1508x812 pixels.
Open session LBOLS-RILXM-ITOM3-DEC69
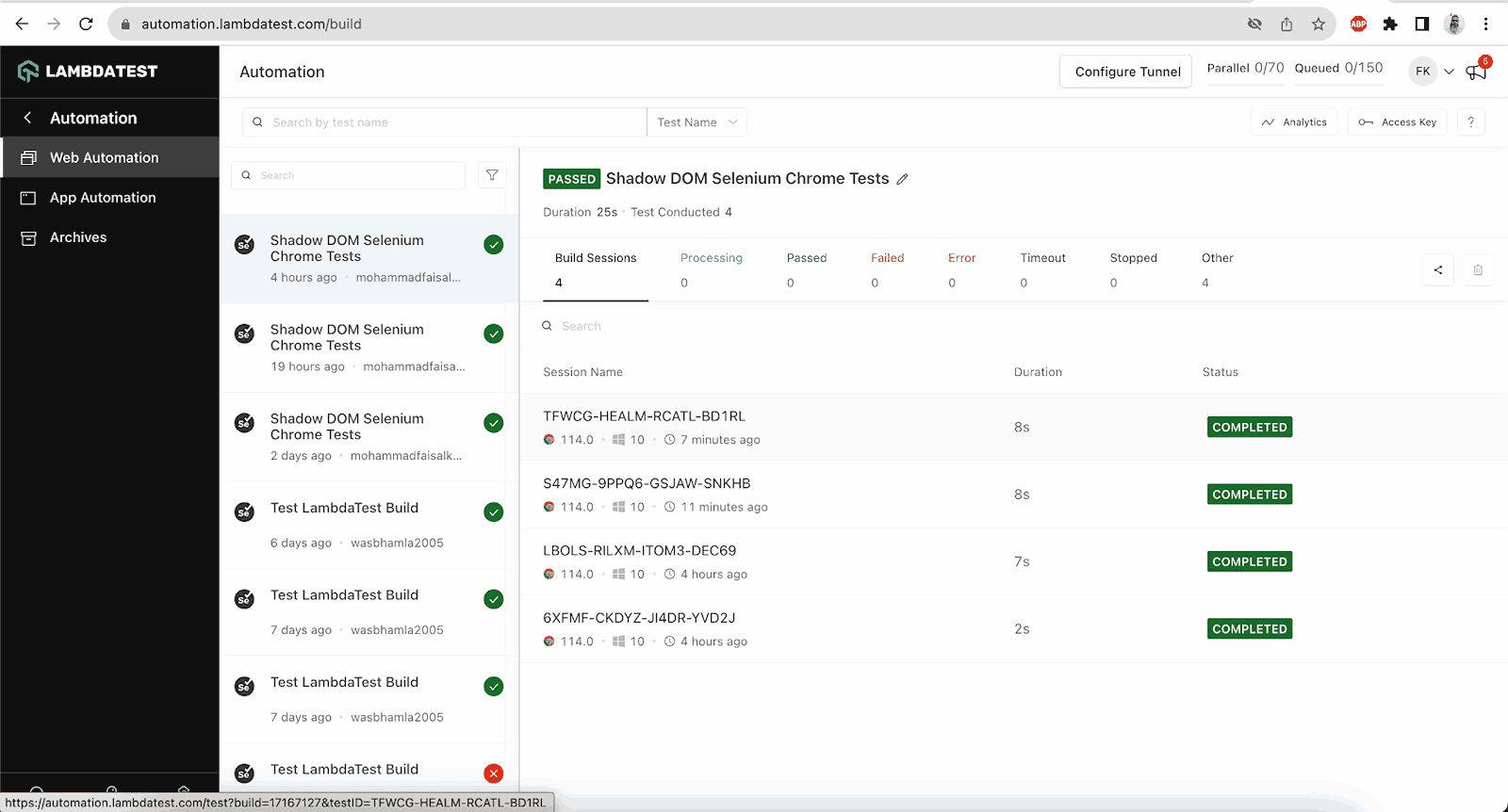tap(639, 551)
